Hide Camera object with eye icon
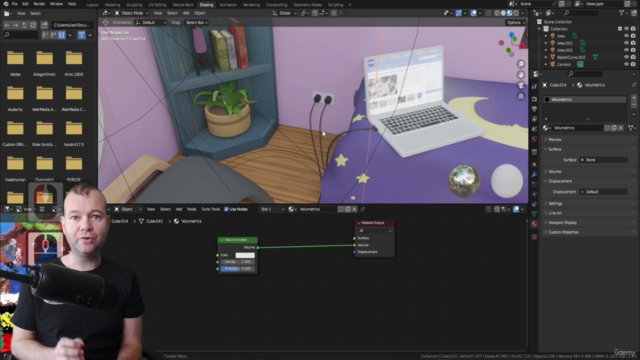 [627, 64]
